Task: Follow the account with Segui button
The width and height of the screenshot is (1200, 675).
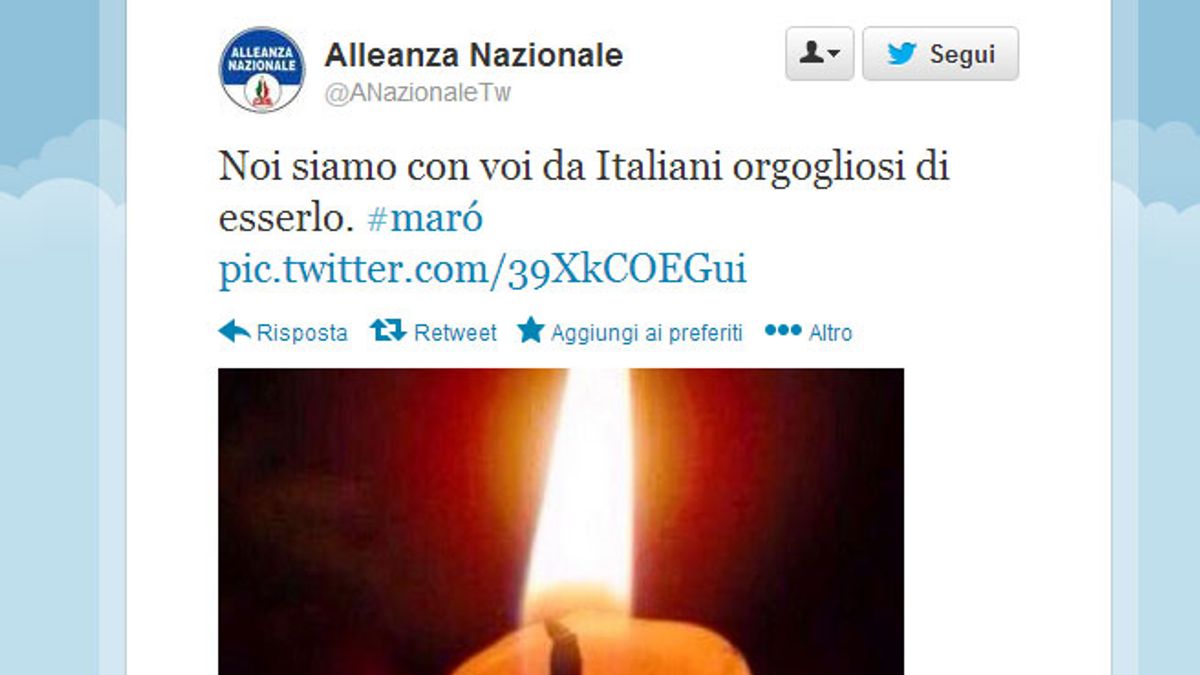Action: coord(940,54)
